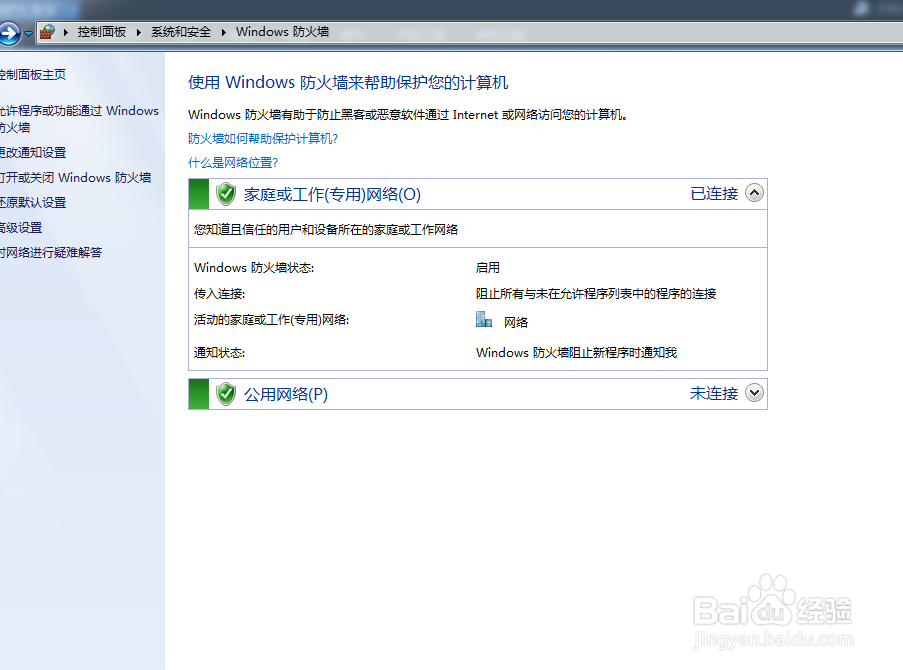
Task: Click the shield icon beside 公用网络(P)
Action: (x=226, y=394)
